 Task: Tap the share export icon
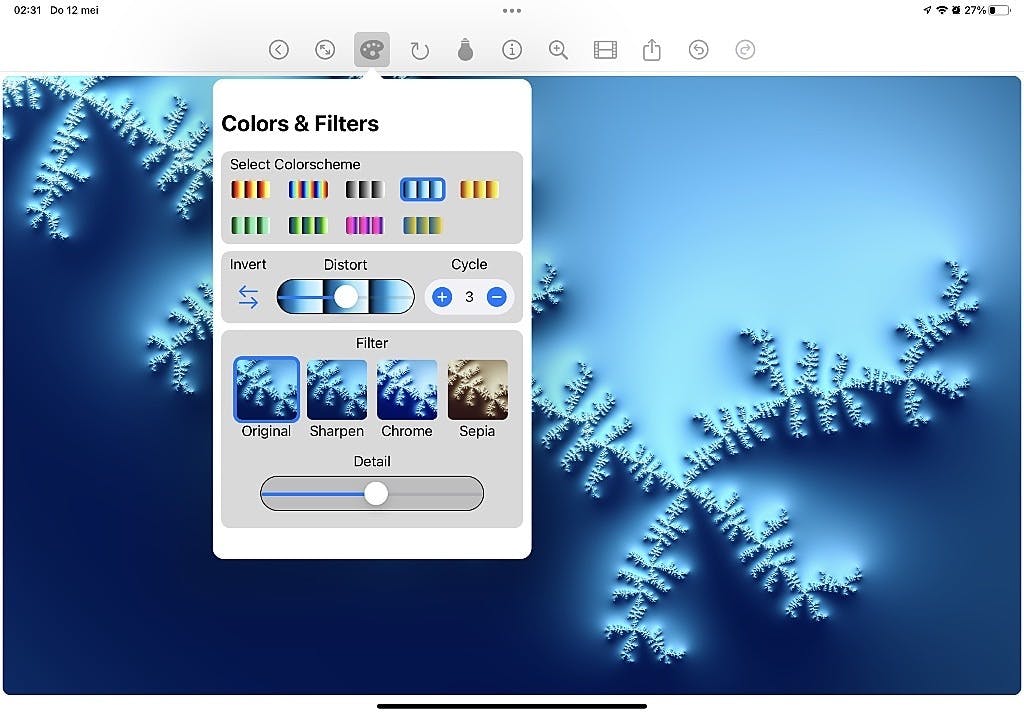tap(652, 49)
